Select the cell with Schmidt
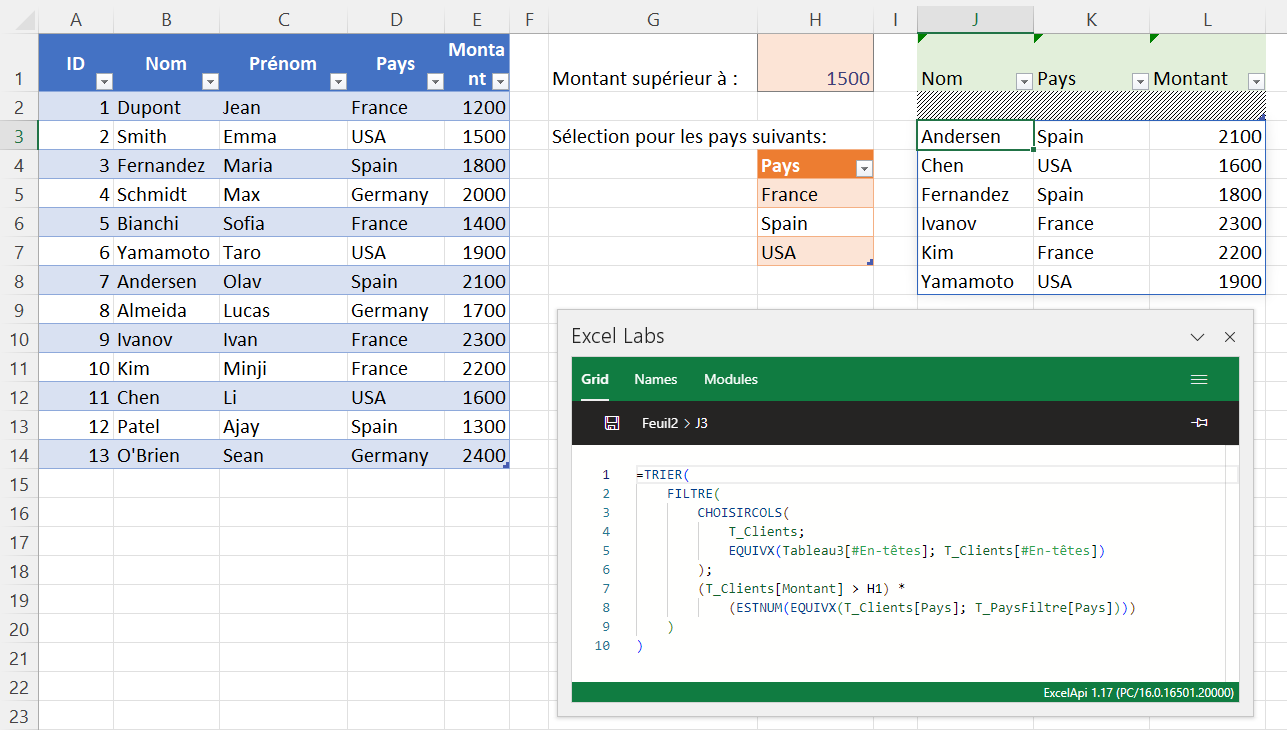The width and height of the screenshot is (1287, 730). [166, 194]
